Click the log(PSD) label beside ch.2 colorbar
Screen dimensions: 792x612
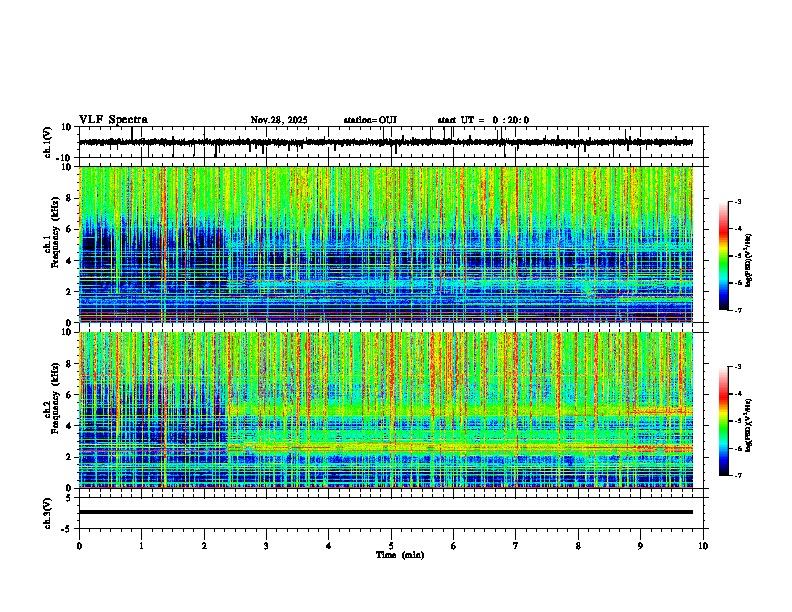[x=749, y=425]
